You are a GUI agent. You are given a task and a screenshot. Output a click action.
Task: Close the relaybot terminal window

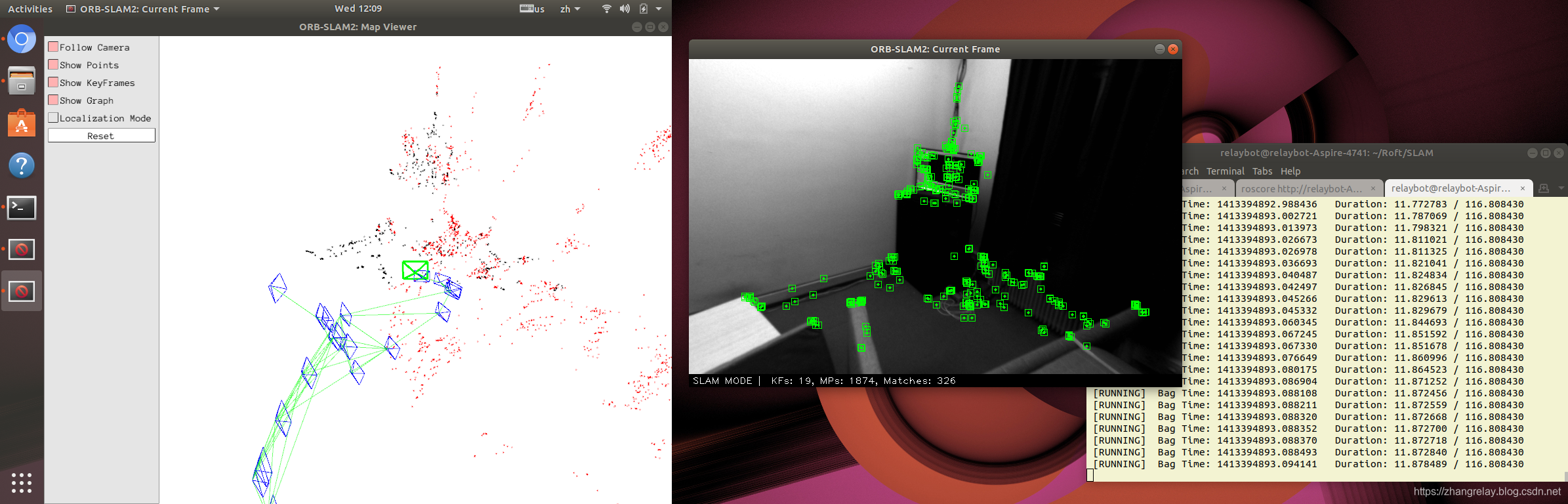[x=1559, y=153]
